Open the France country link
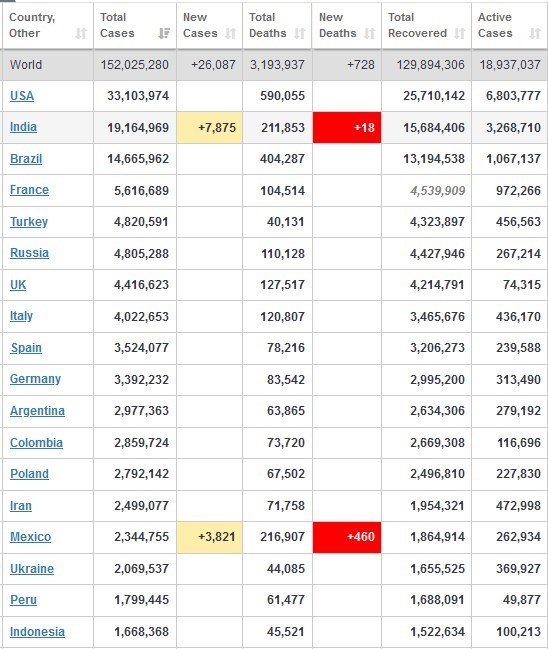 29,190
